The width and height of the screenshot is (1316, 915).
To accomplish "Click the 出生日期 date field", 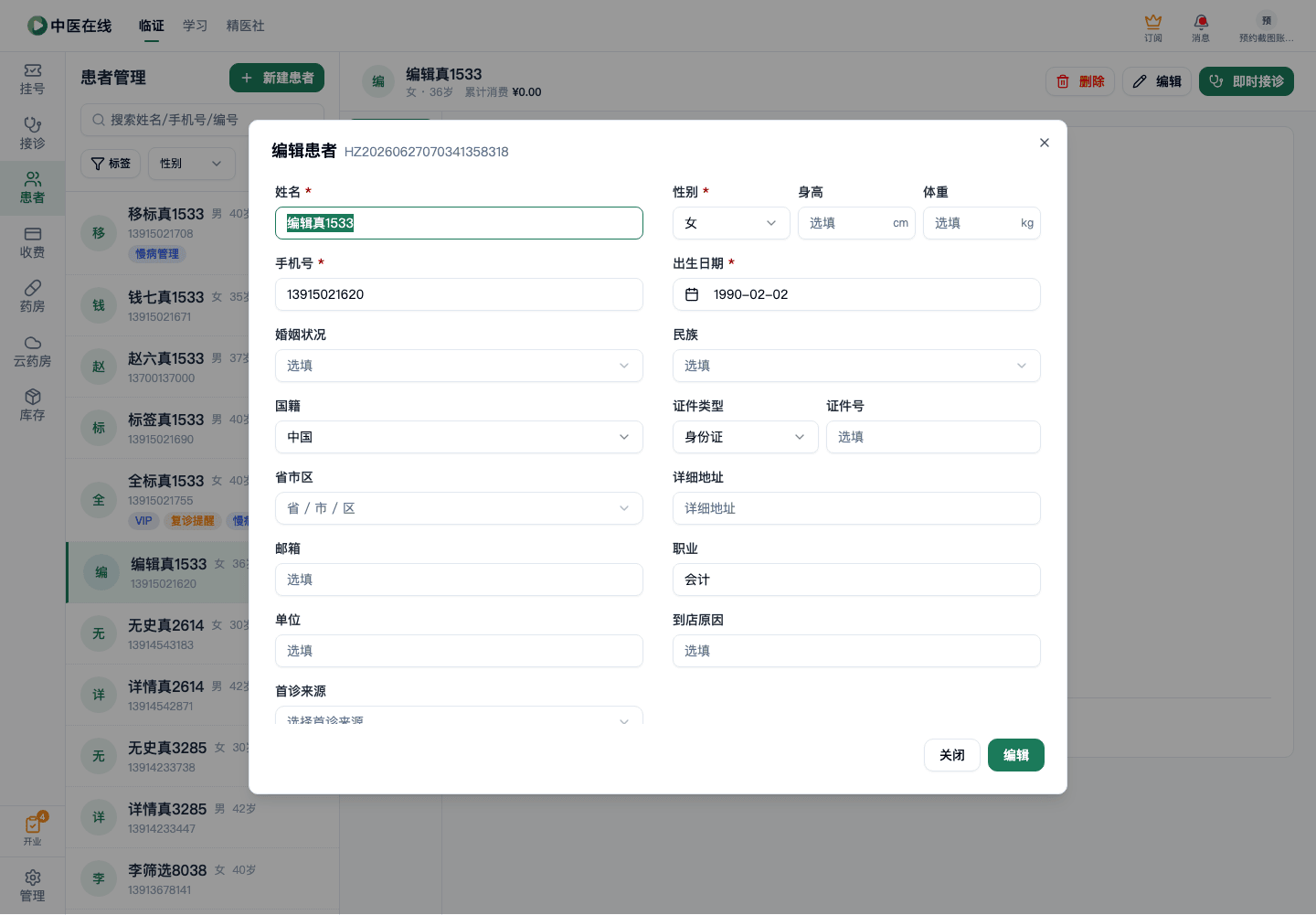I will pyautogui.click(x=856, y=294).
